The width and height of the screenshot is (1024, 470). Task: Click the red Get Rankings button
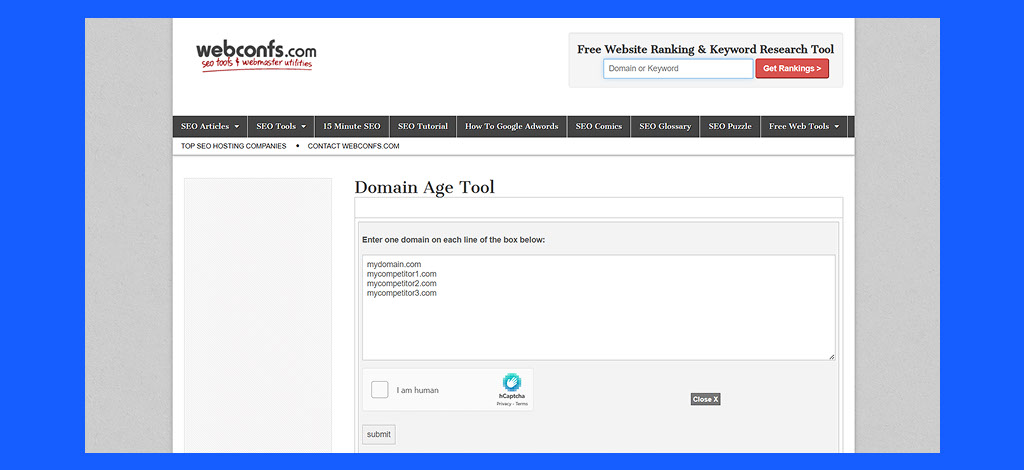pyautogui.click(x=792, y=69)
